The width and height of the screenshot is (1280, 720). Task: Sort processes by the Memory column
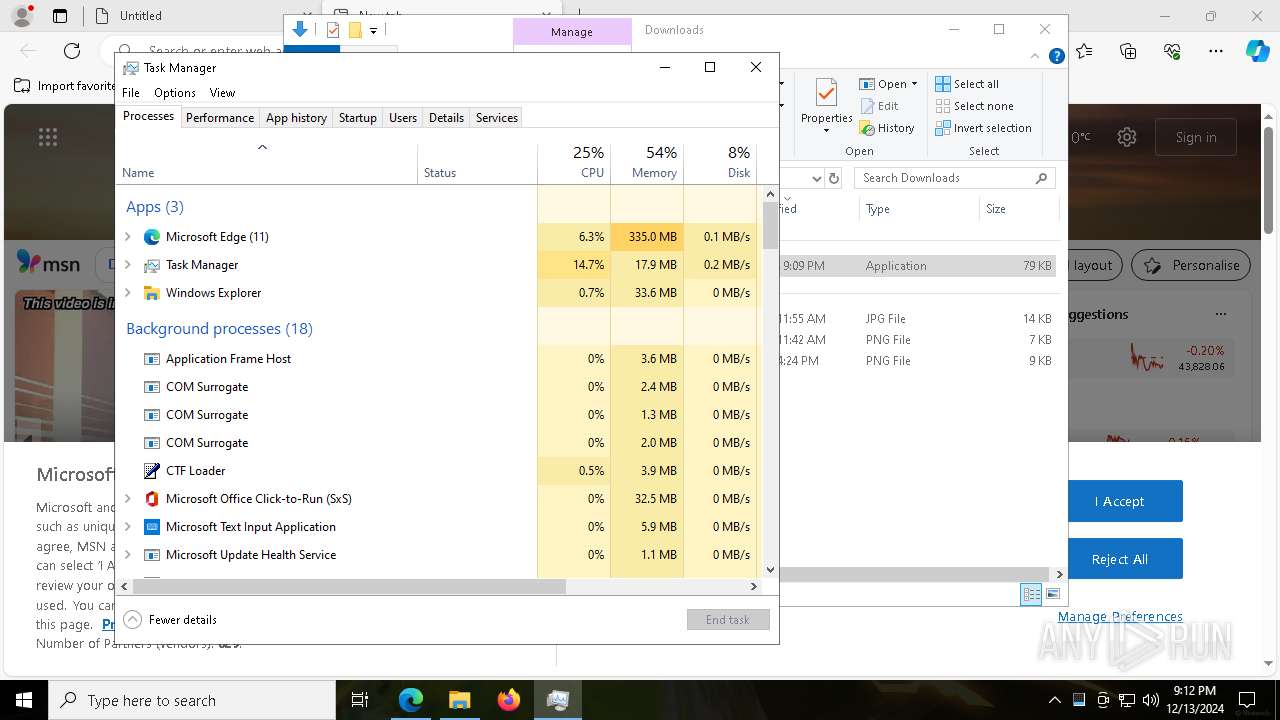647,163
